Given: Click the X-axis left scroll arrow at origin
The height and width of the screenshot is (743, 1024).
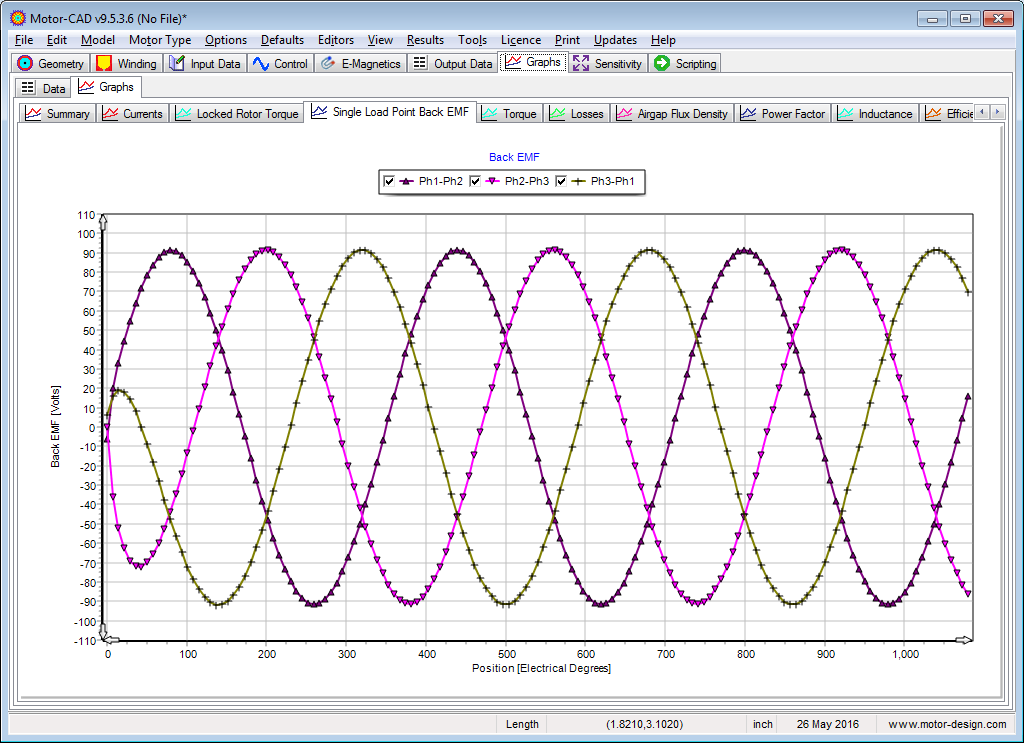Looking at the screenshot, I should click(x=112, y=640).
